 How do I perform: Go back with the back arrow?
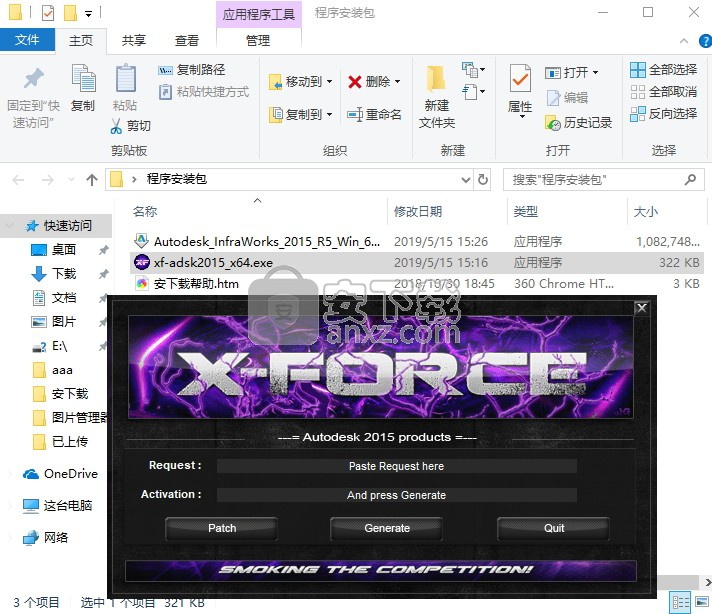click(18, 180)
